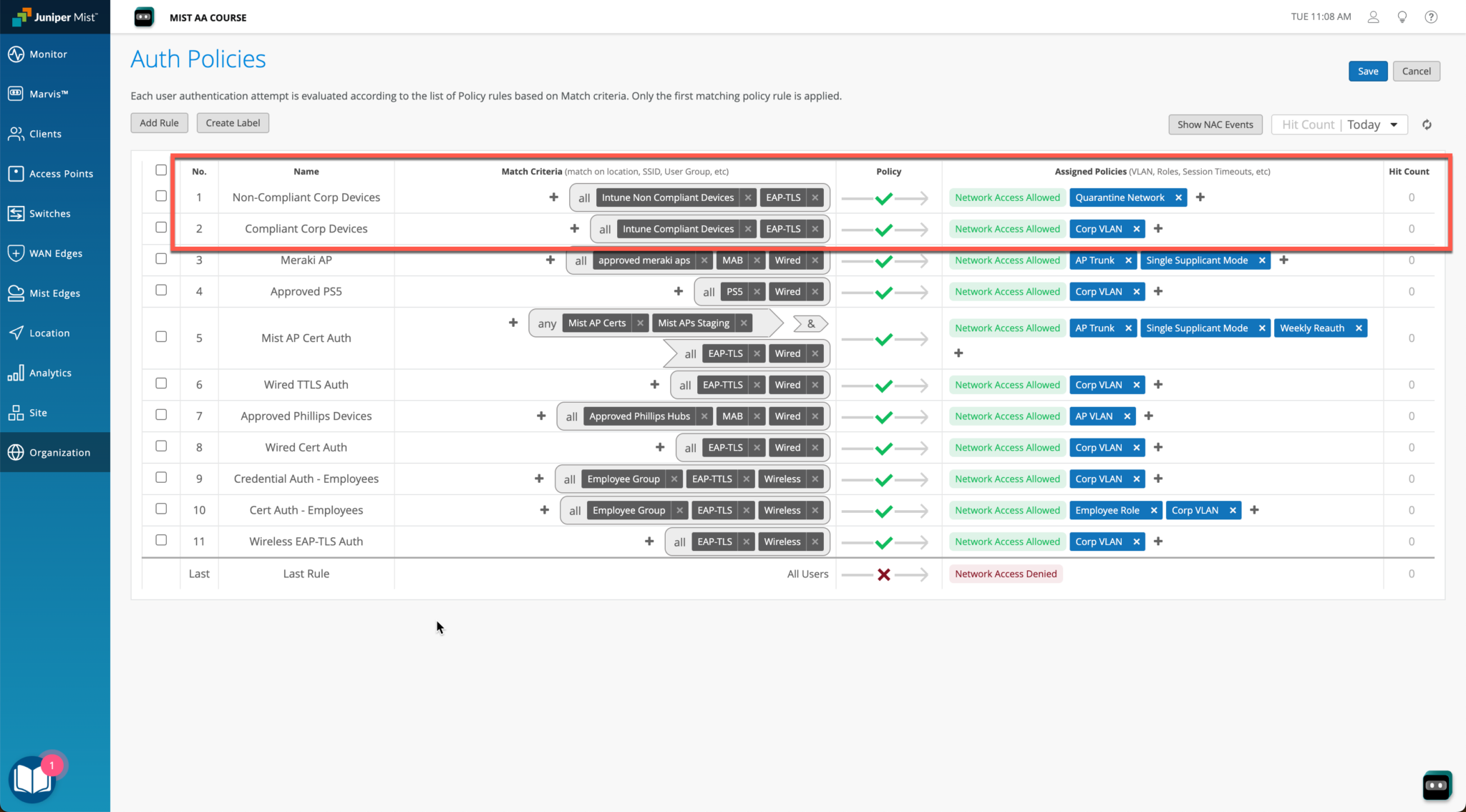Tick the select-all checkbox in header row
This screenshot has width=1466, height=812.
pyautogui.click(x=161, y=170)
